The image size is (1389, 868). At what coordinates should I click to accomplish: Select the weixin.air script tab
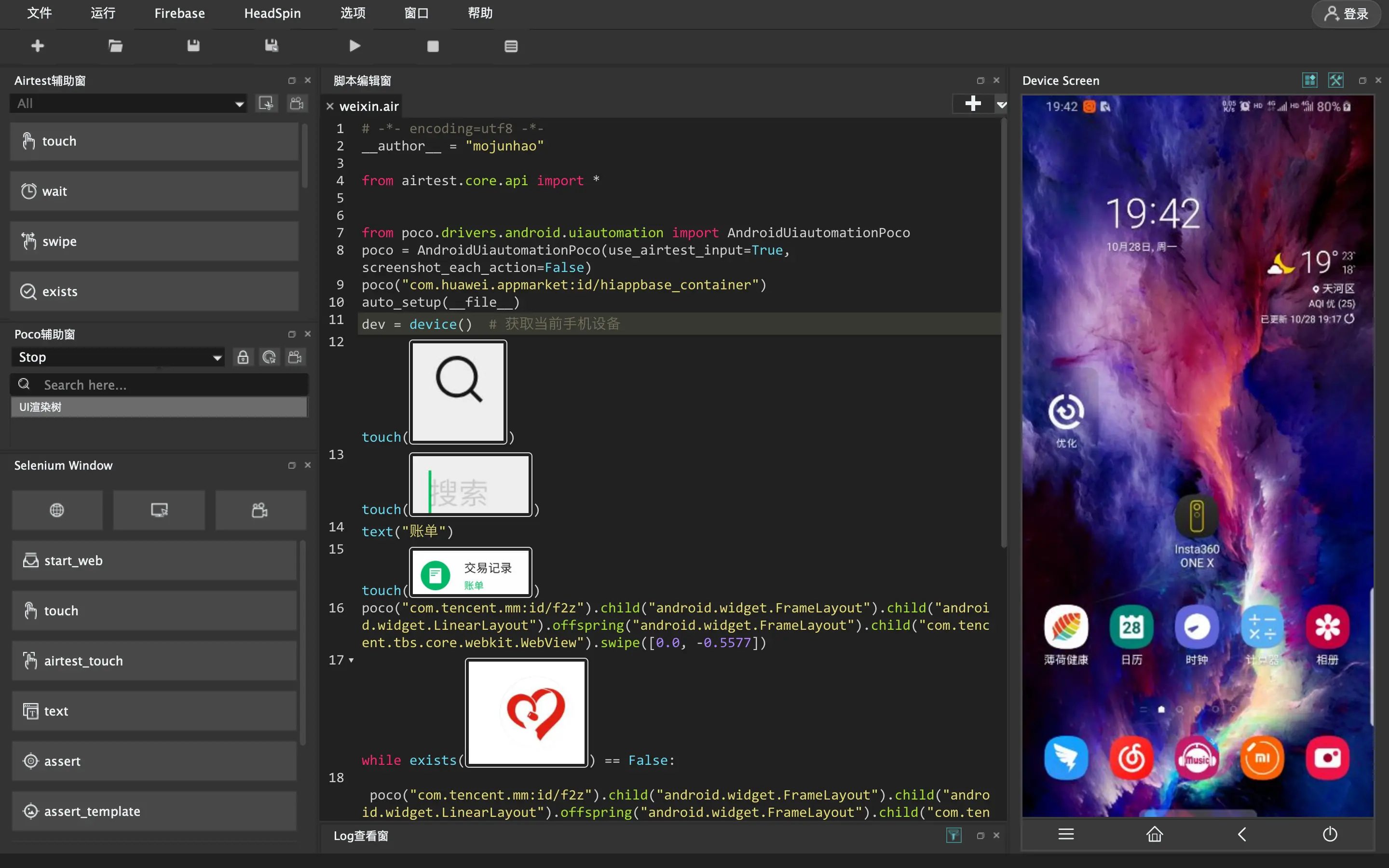[368, 106]
